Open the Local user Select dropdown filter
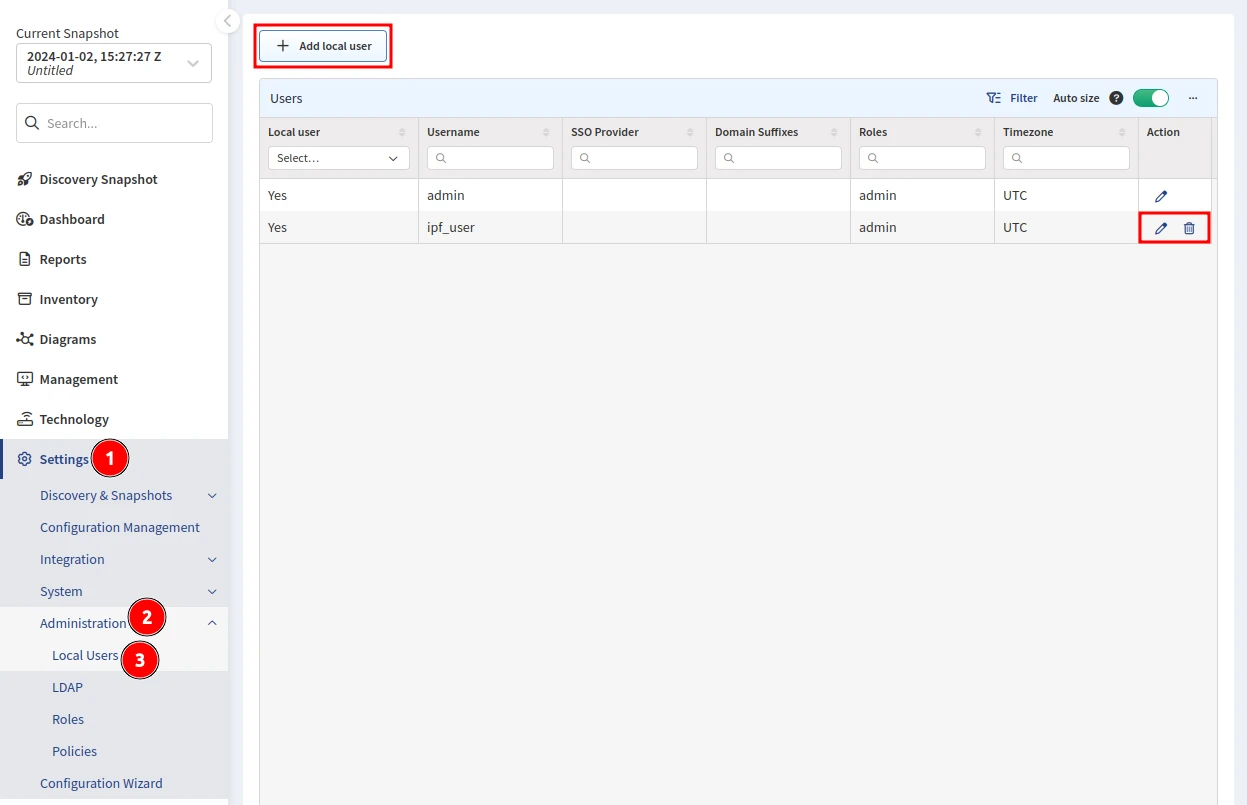1247x805 pixels. click(338, 158)
